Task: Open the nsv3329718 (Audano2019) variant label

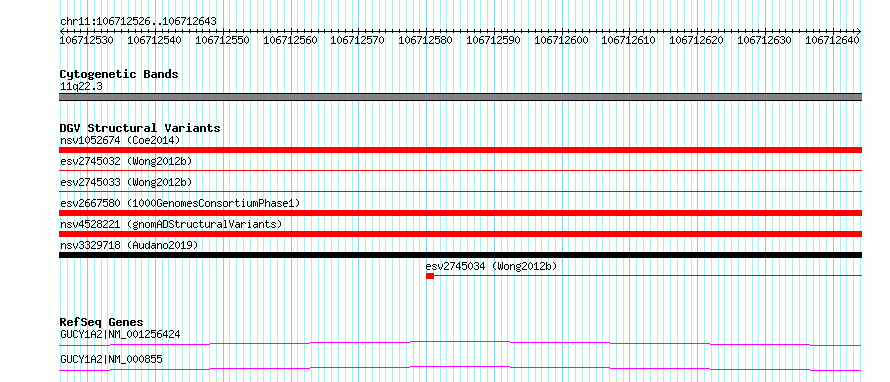Action: pyautogui.click(x=129, y=245)
